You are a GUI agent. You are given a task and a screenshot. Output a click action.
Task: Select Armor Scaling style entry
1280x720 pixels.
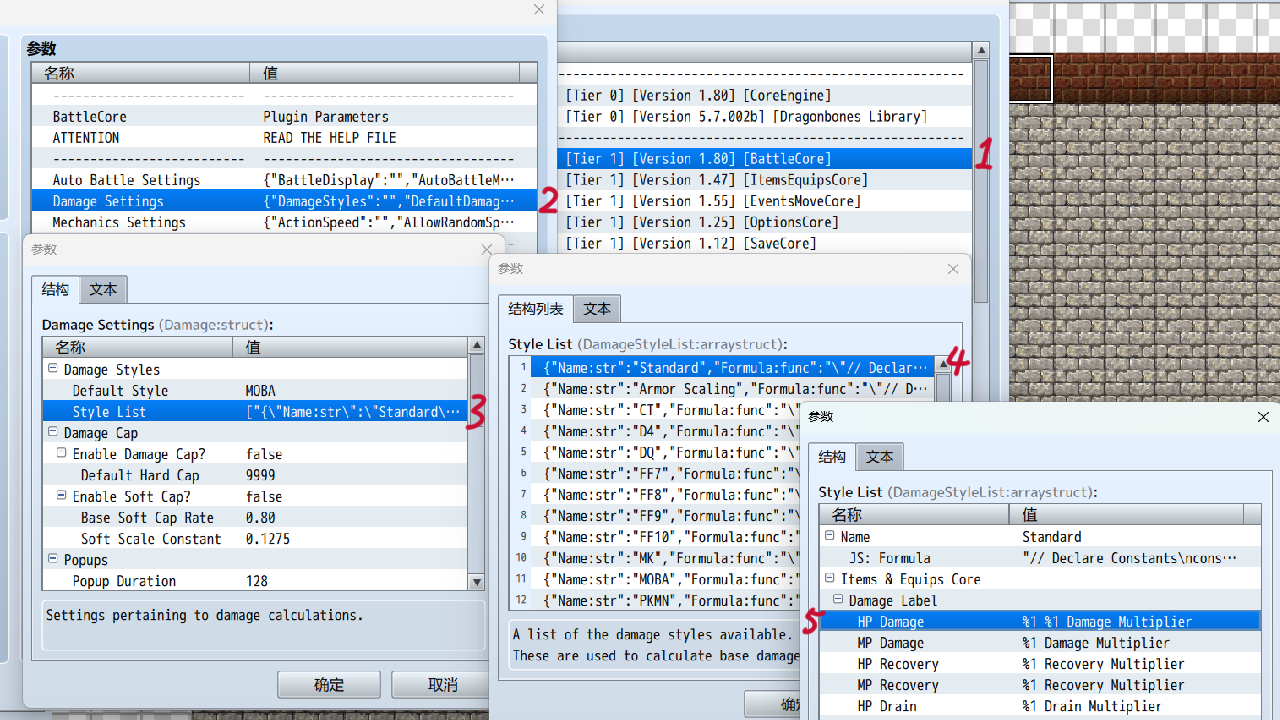[722, 388]
